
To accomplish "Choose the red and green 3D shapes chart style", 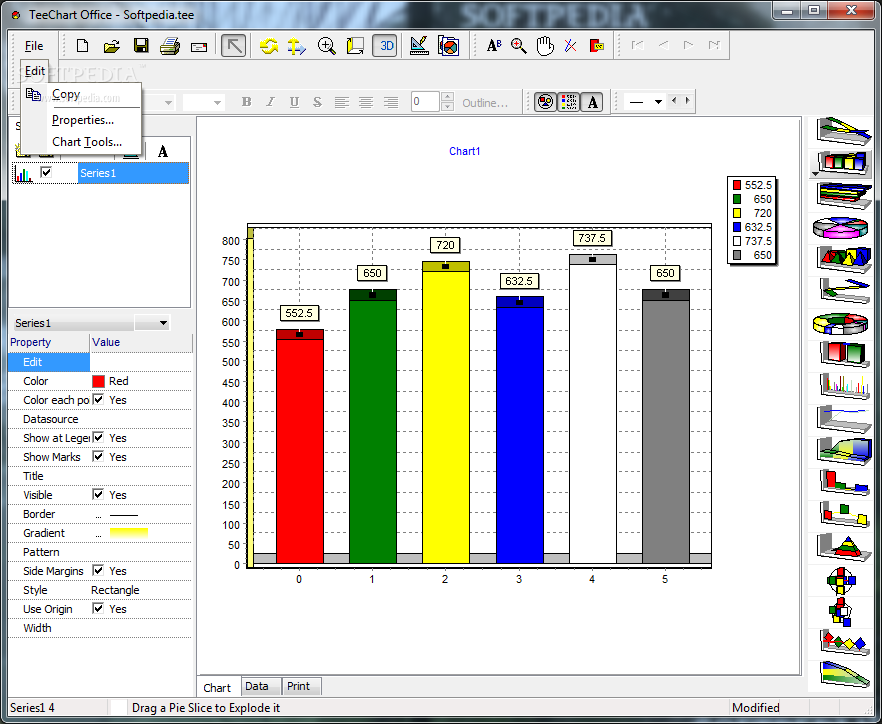I will click(842, 355).
